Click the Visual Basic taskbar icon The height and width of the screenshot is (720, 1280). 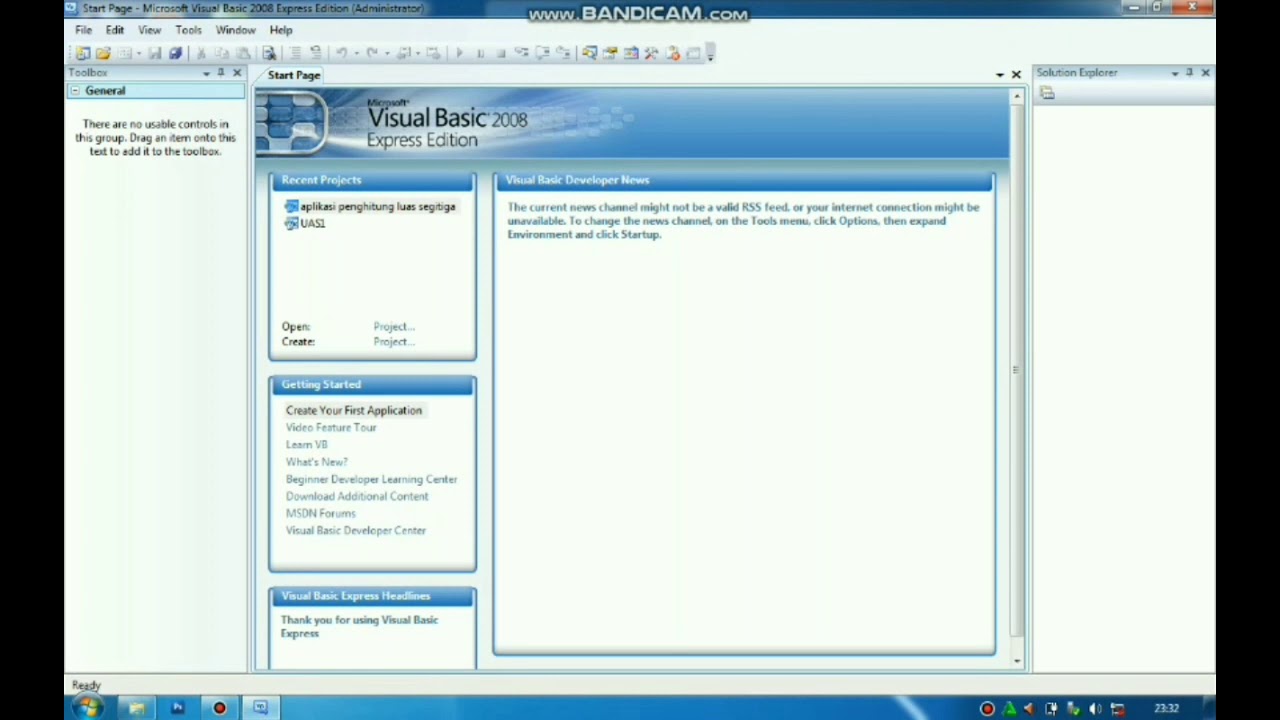(x=260, y=708)
